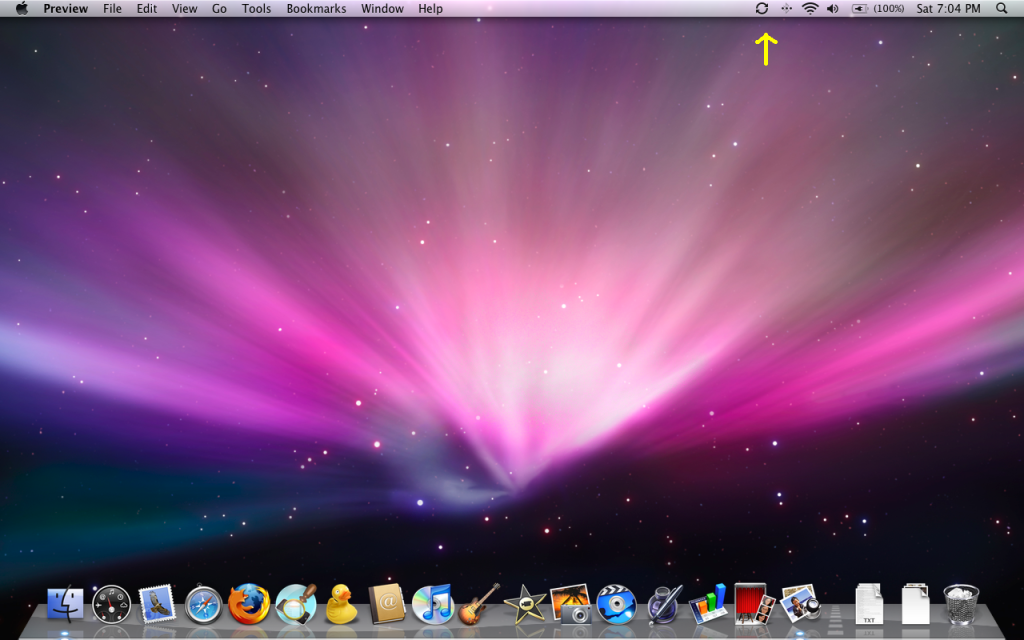Viewport: 1024px width, 640px height.
Task: Click the magnifying glass and stamp Dock app
Action: (x=296, y=604)
